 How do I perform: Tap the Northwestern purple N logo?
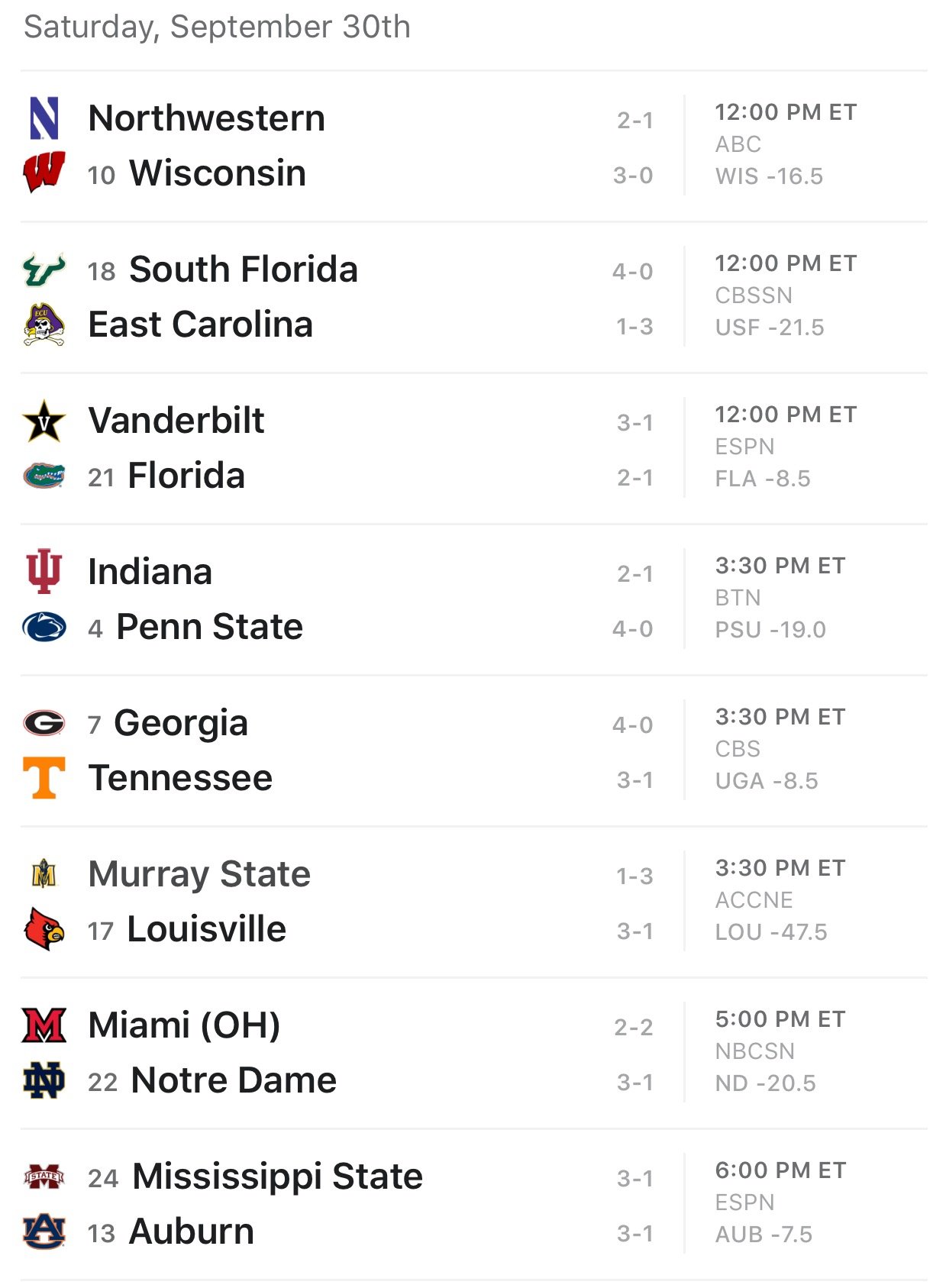click(x=44, y=118)
